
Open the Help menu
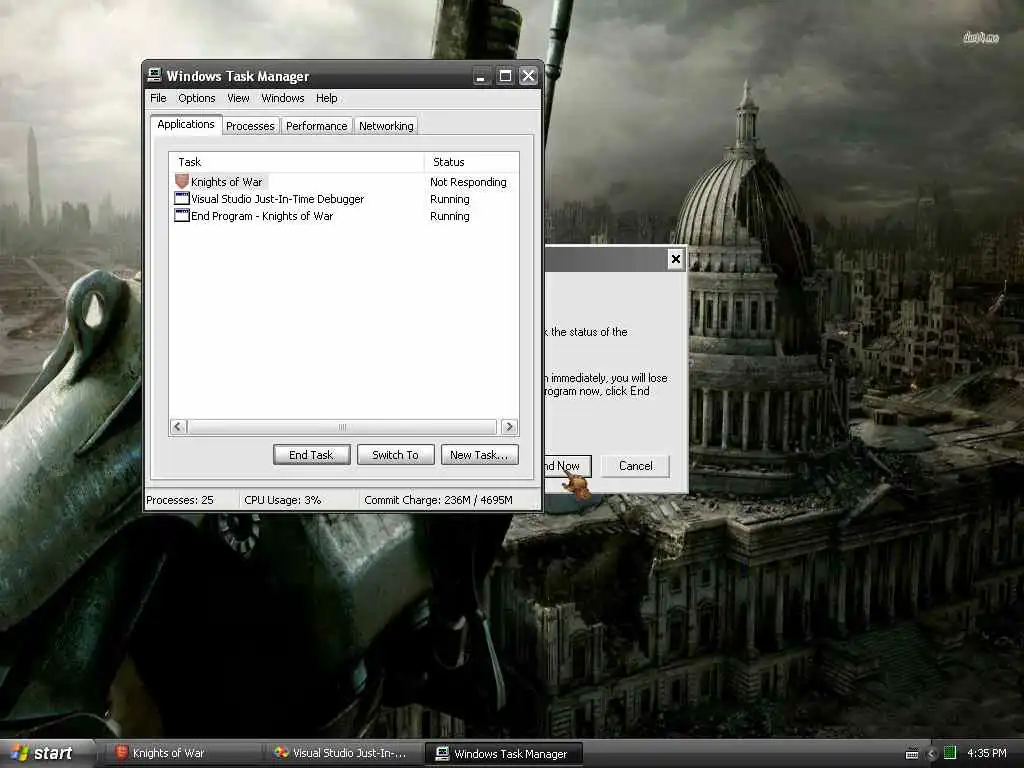pyautogui.click(x=327, y=98)
